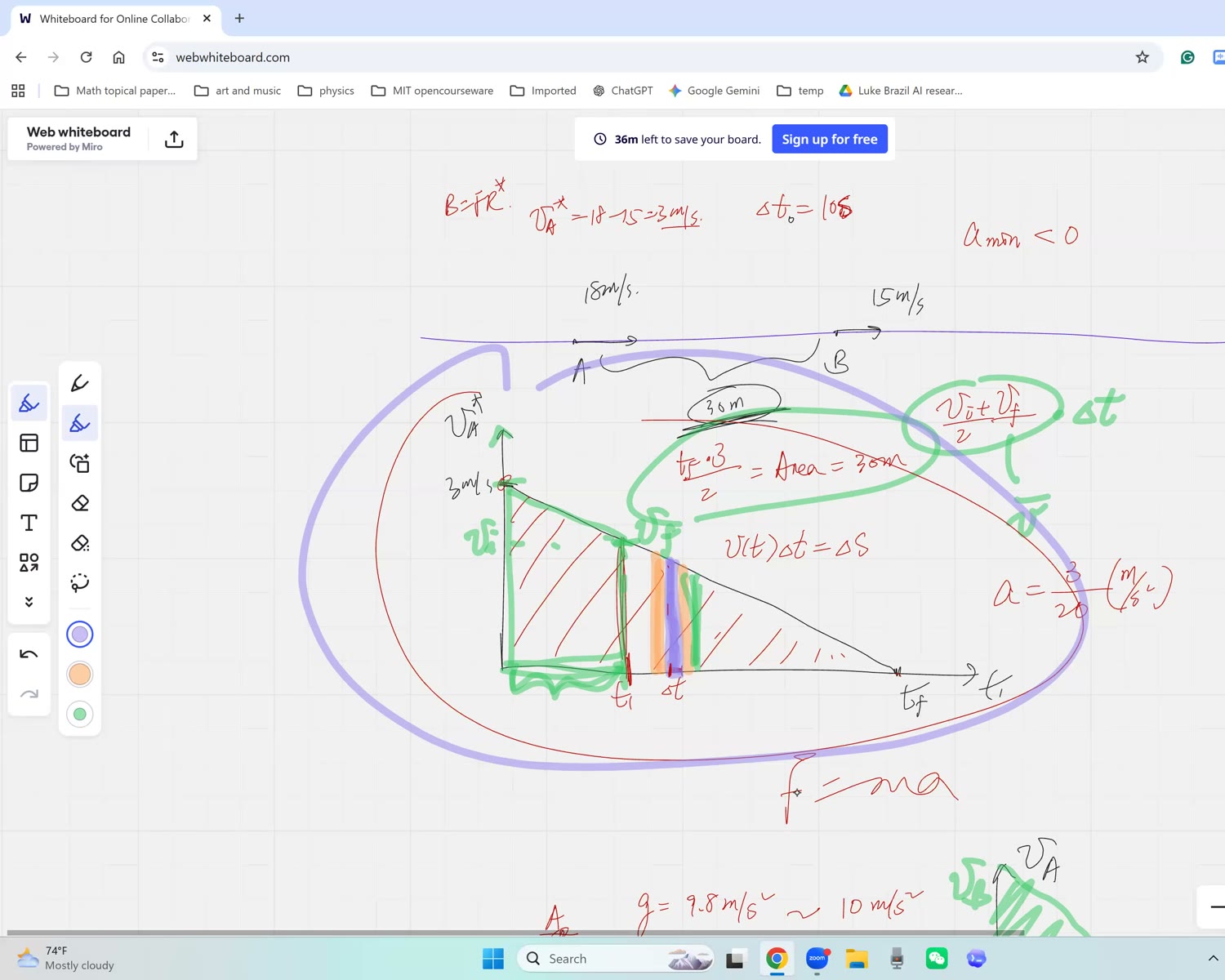
Task: Zoom out with minus button
Action: (1217, 906)
